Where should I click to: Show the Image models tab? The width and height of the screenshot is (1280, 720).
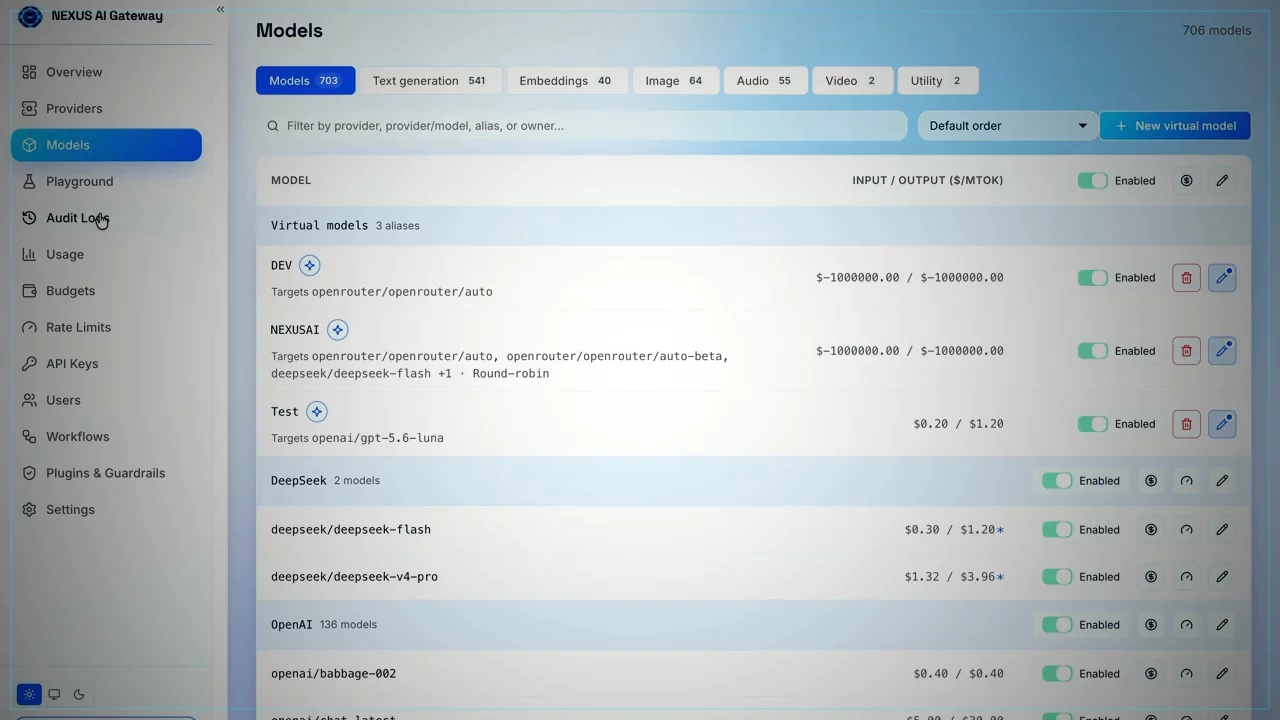click(x=675, y=81)
